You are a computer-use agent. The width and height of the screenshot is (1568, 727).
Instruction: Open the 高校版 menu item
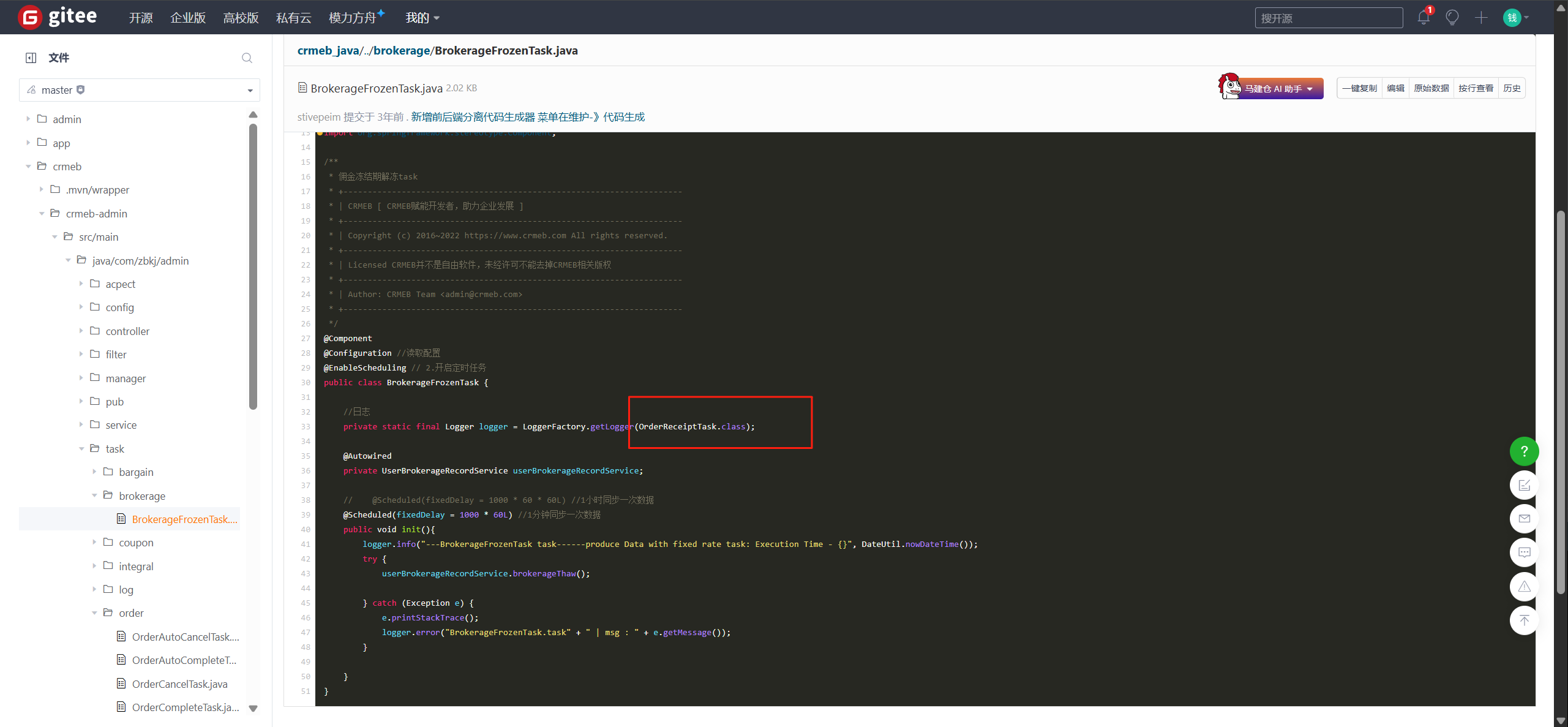pyautogui.click(x=241, y=18)
